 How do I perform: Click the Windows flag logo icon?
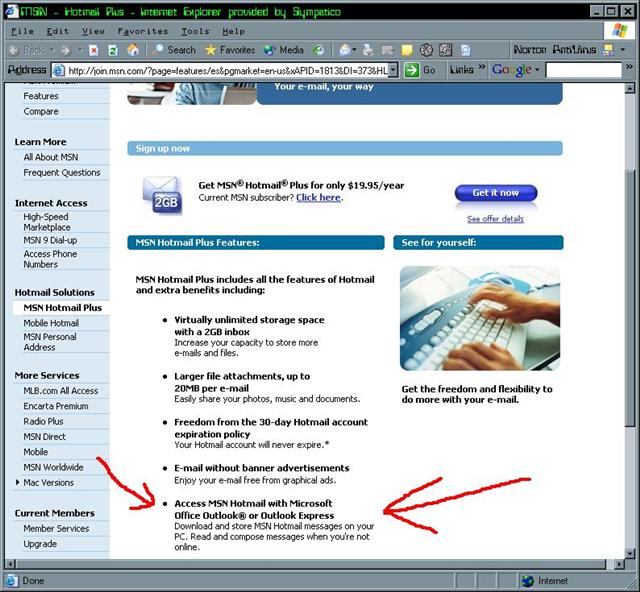[x=619, y=30]
